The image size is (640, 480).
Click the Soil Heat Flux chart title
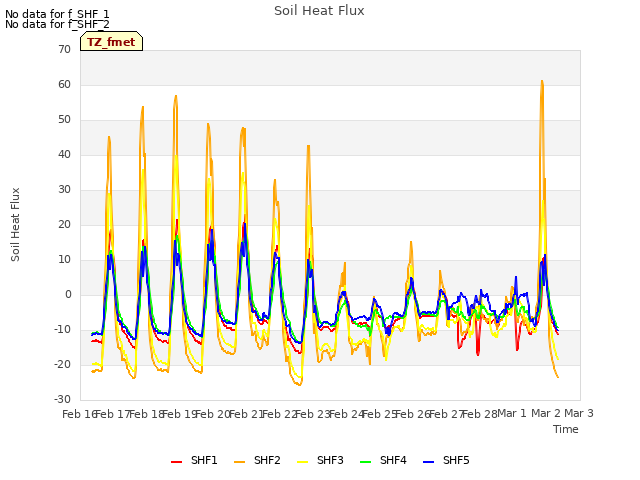point(319,11)
